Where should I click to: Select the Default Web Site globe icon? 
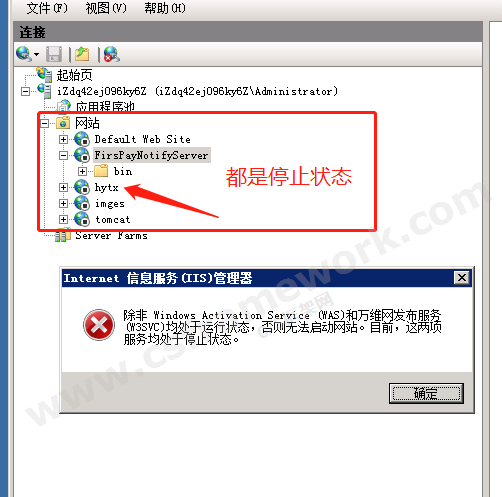tap(82, 139)
